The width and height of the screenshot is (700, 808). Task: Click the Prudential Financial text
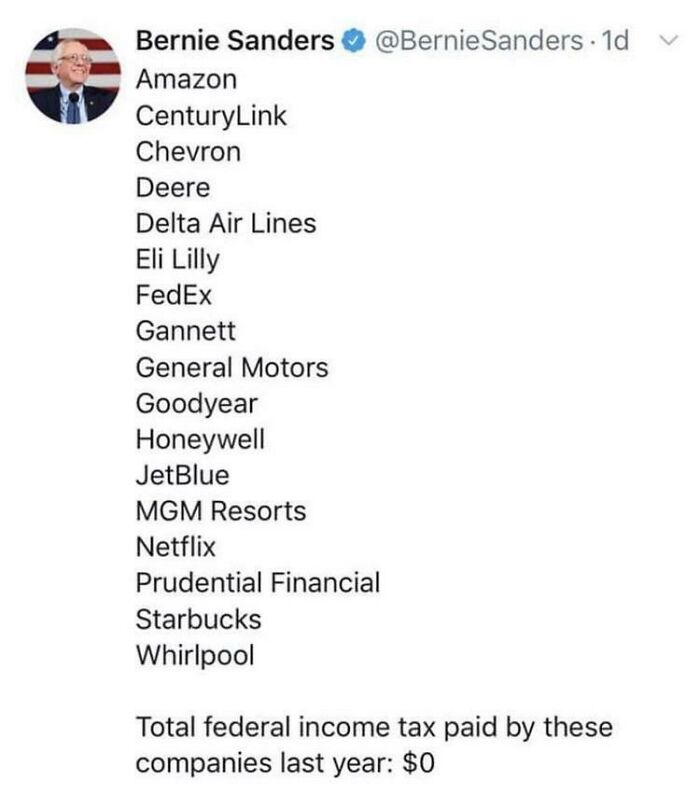click(258, 583)
